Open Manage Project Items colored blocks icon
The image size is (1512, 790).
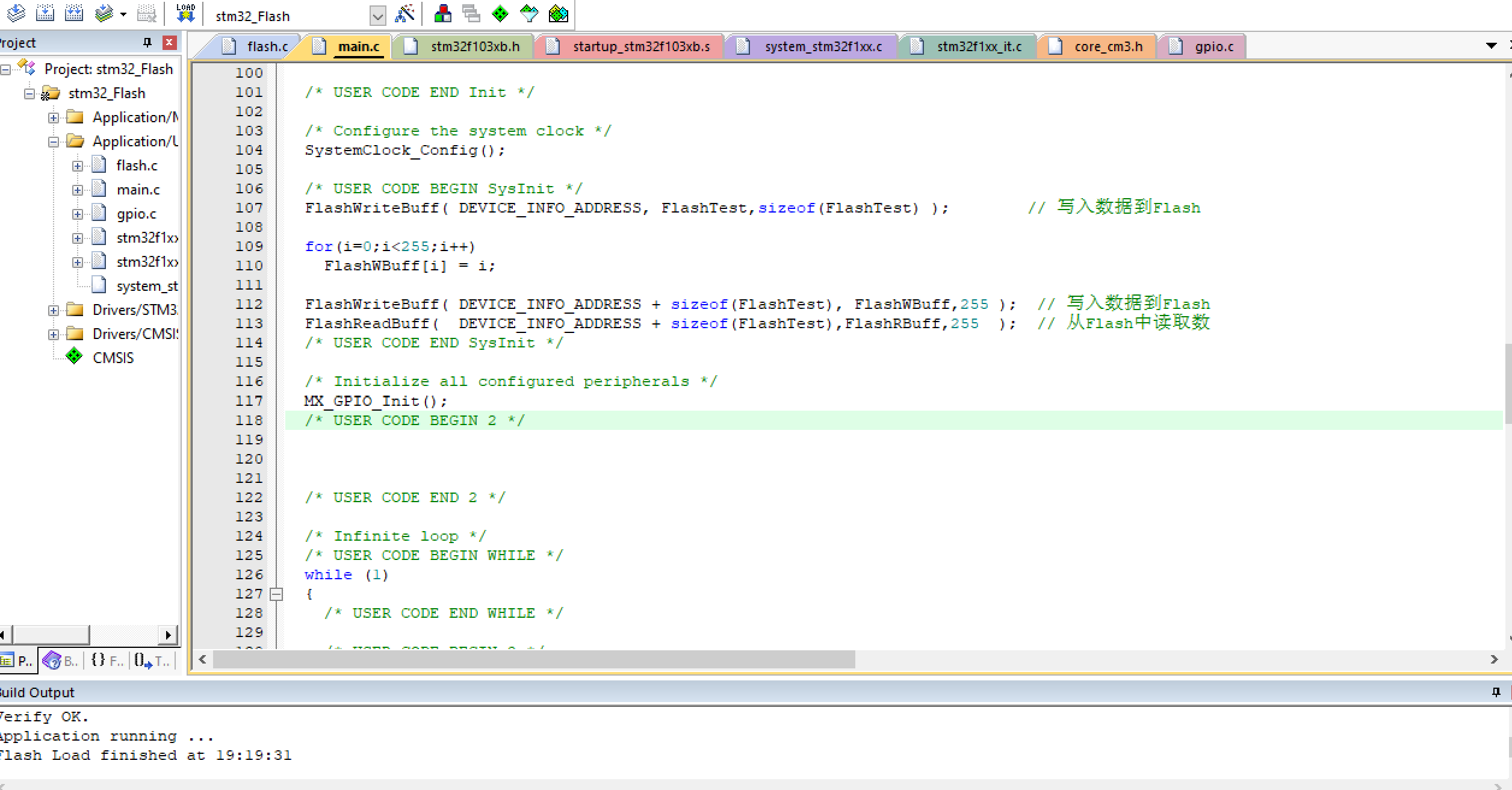(442, 13)
